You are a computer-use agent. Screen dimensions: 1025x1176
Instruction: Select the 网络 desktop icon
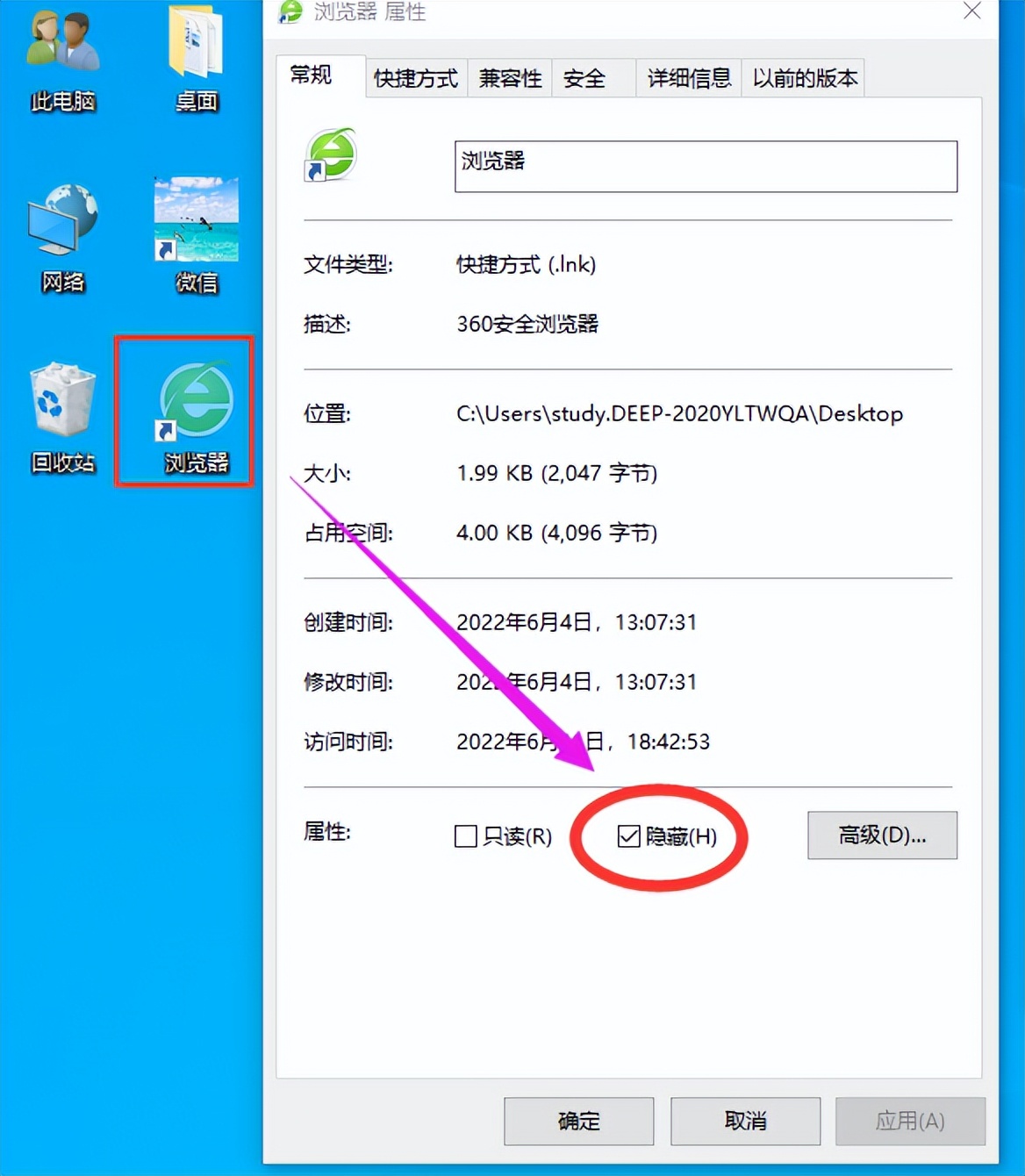tap(62, 238)
